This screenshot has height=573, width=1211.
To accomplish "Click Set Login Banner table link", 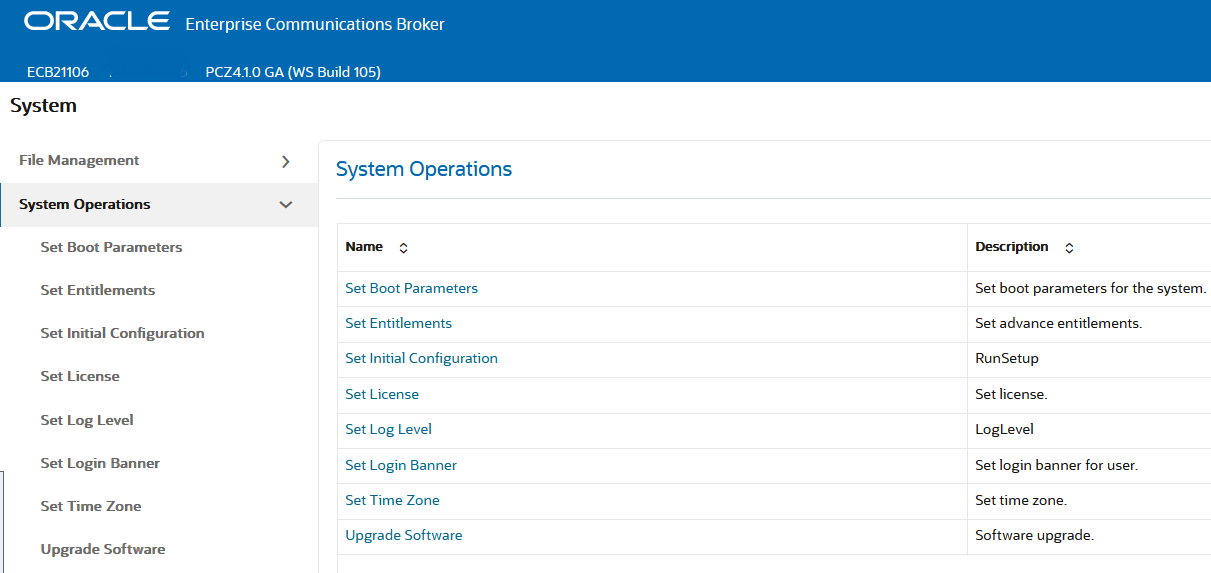I will [x=401, y=465].
